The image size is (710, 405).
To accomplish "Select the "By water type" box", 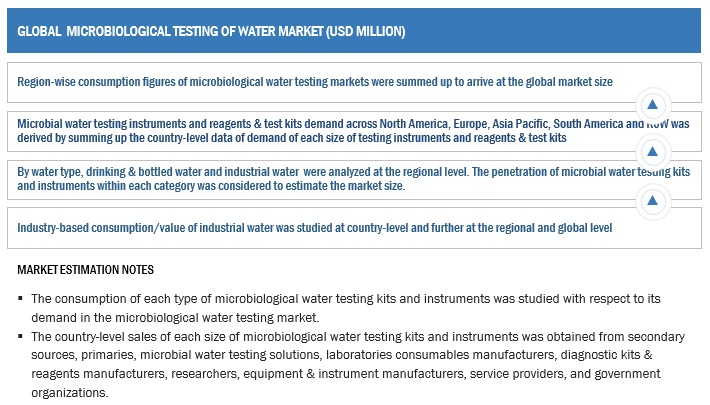I will (330, 177).
